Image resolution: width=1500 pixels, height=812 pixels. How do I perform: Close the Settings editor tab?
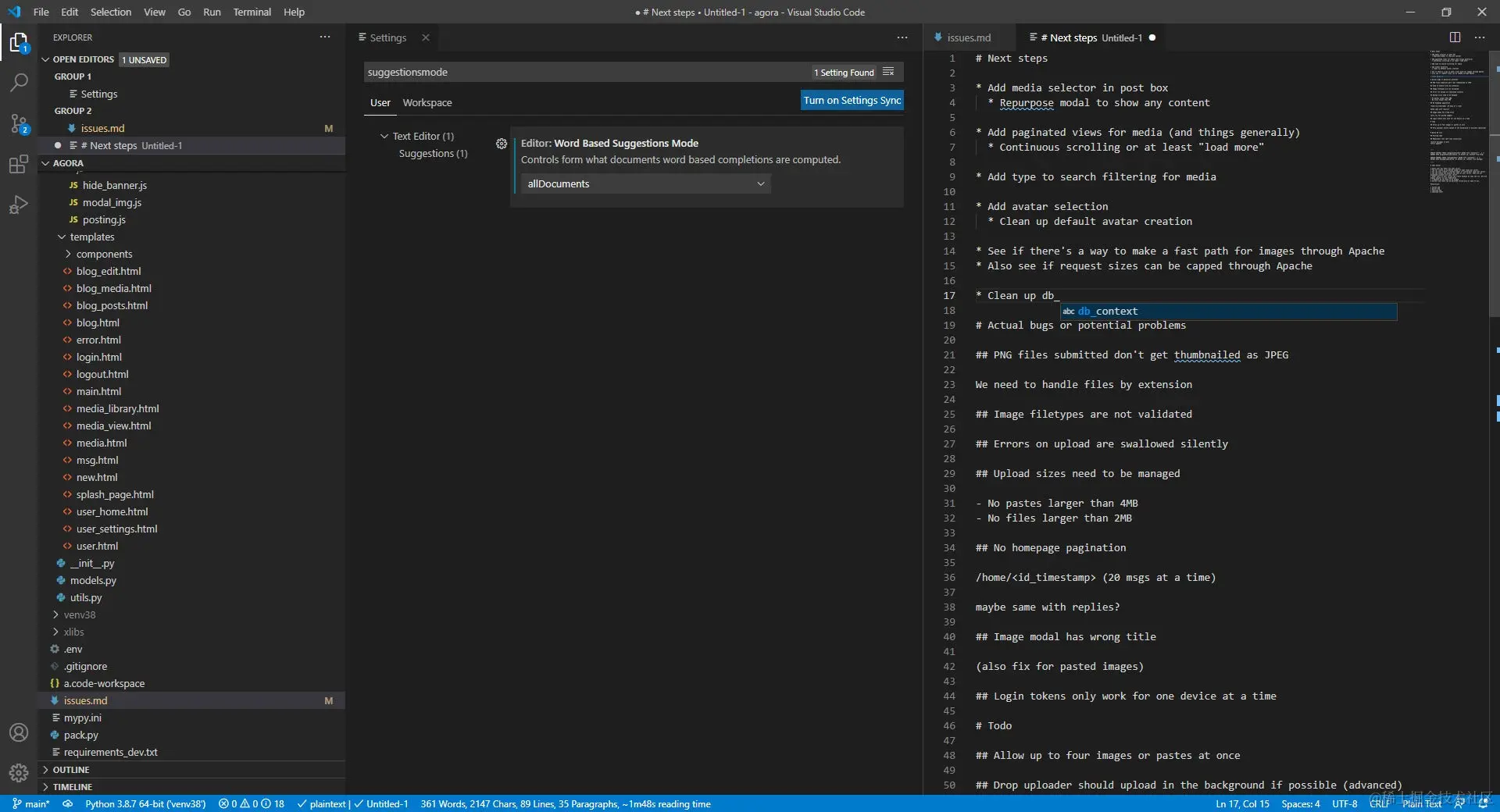pos(426,37)
